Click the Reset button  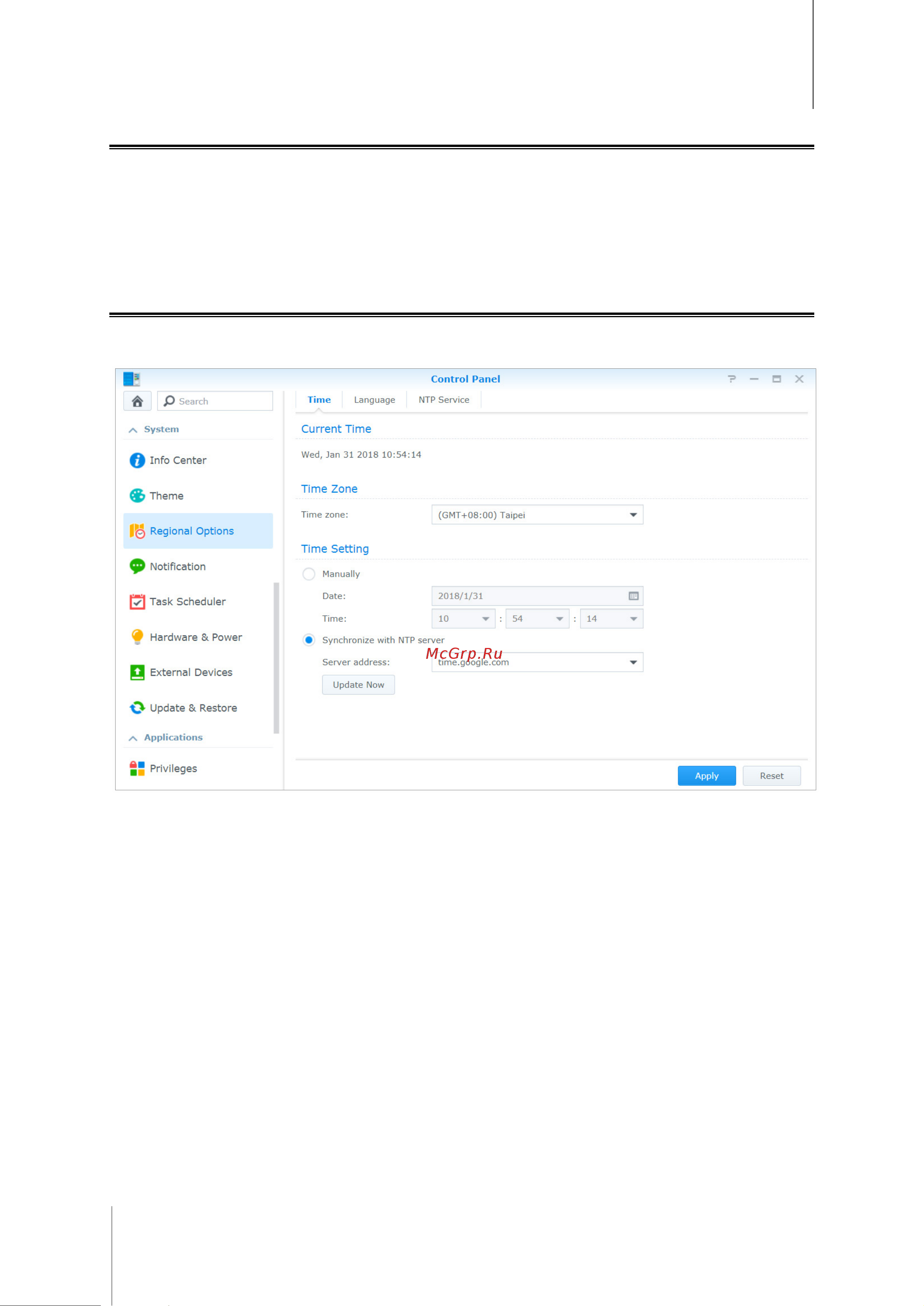coord(772,776)
